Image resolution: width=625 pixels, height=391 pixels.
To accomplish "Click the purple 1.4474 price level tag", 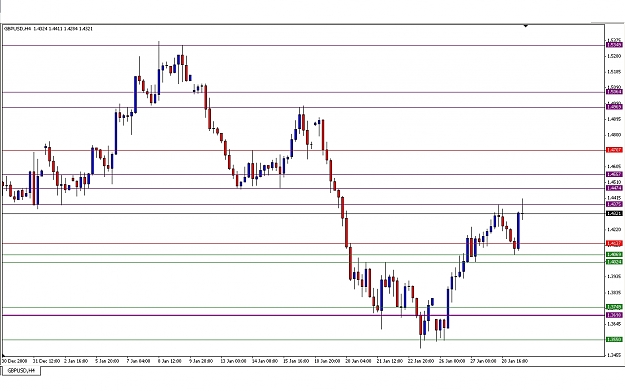I will tap(614, 188).
